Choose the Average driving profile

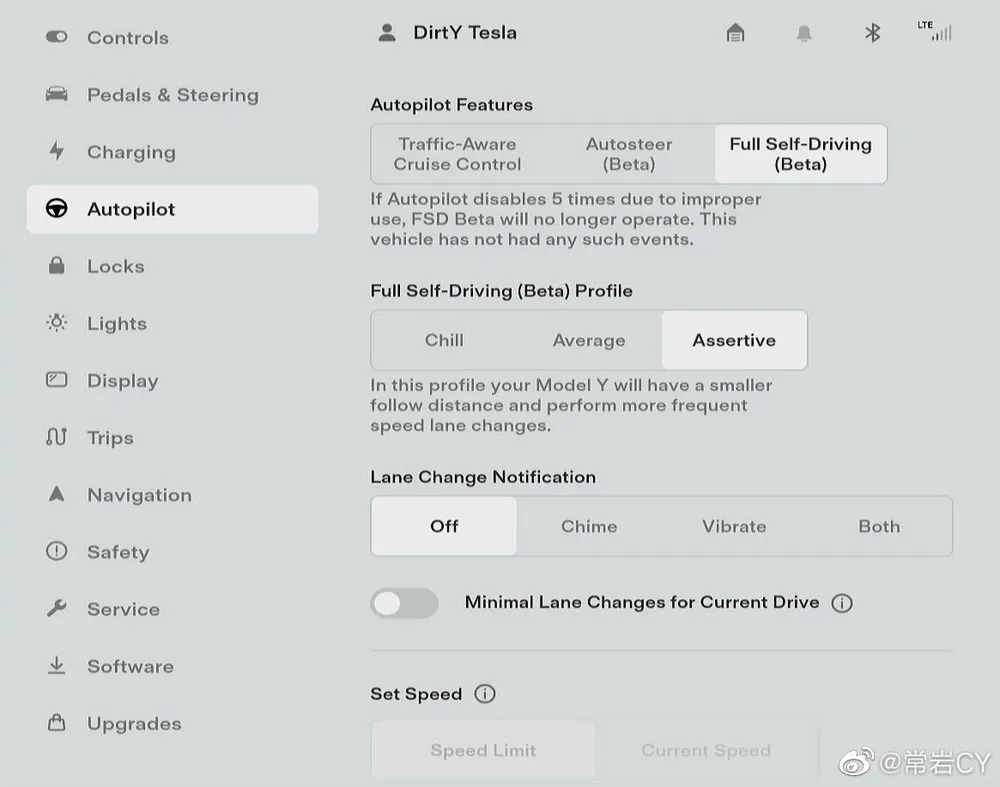(589, 340)
